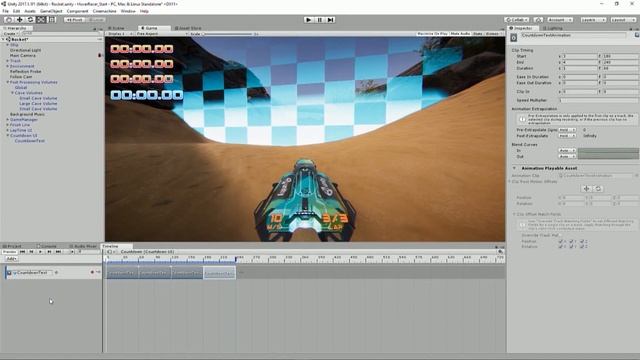Step to the next timeline frame
The height and width of the screenshot is (360, 640).
pyautogui.click(x=49, y=252)
